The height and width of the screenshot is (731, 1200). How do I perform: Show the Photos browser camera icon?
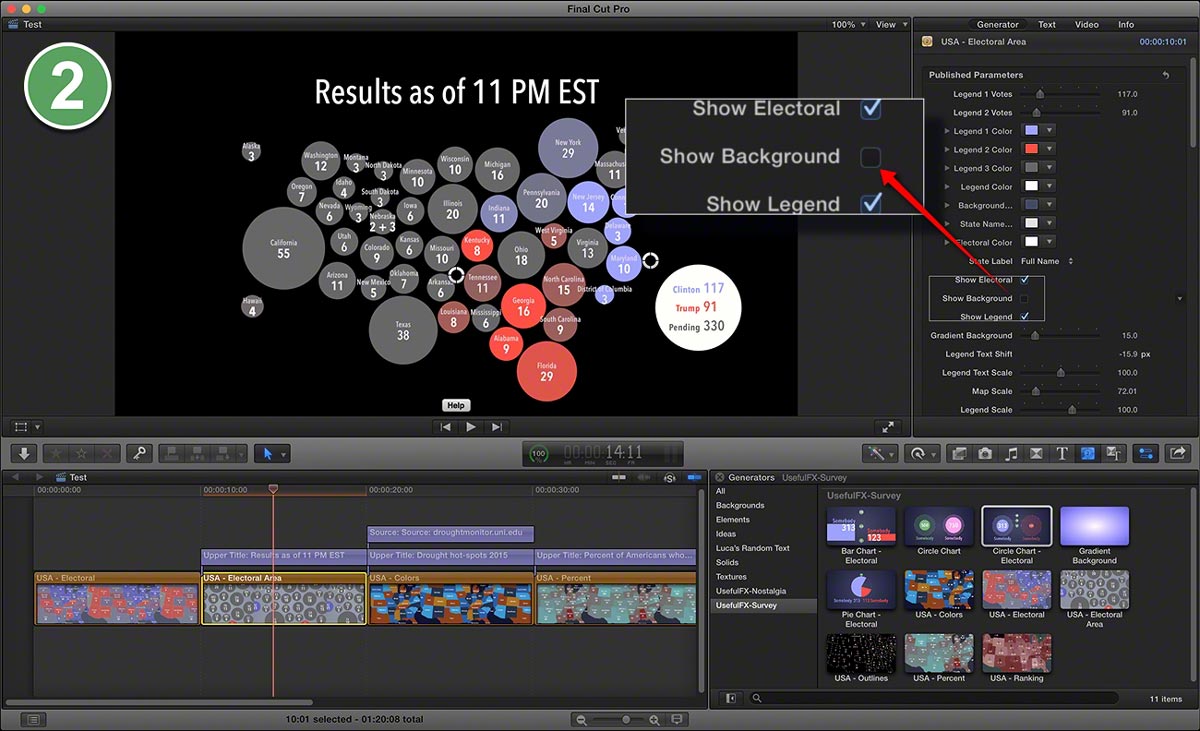985,454
